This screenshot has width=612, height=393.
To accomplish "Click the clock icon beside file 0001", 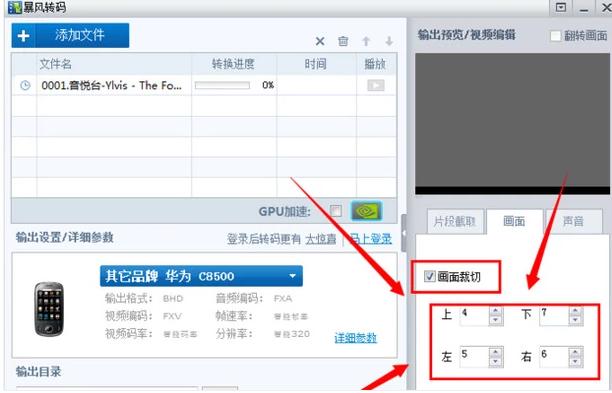I will 25,85.
